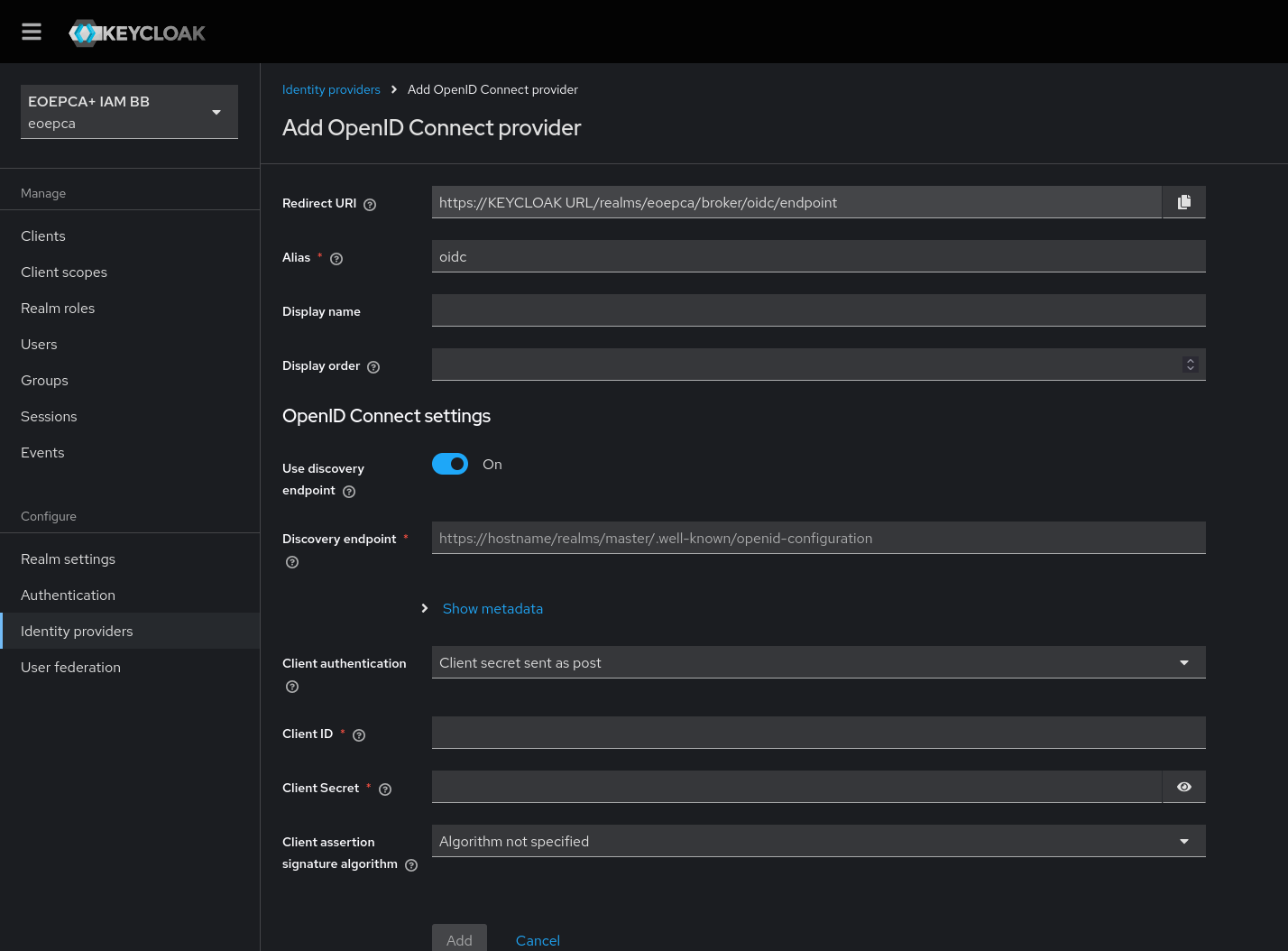1288x951 pixels.
Task: Select Identity providers in sidebar
Action: pyautogui.click(x=130, y=632)
